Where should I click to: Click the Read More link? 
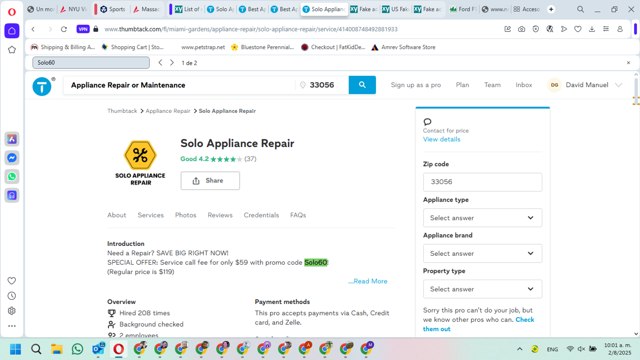(368, 281)
